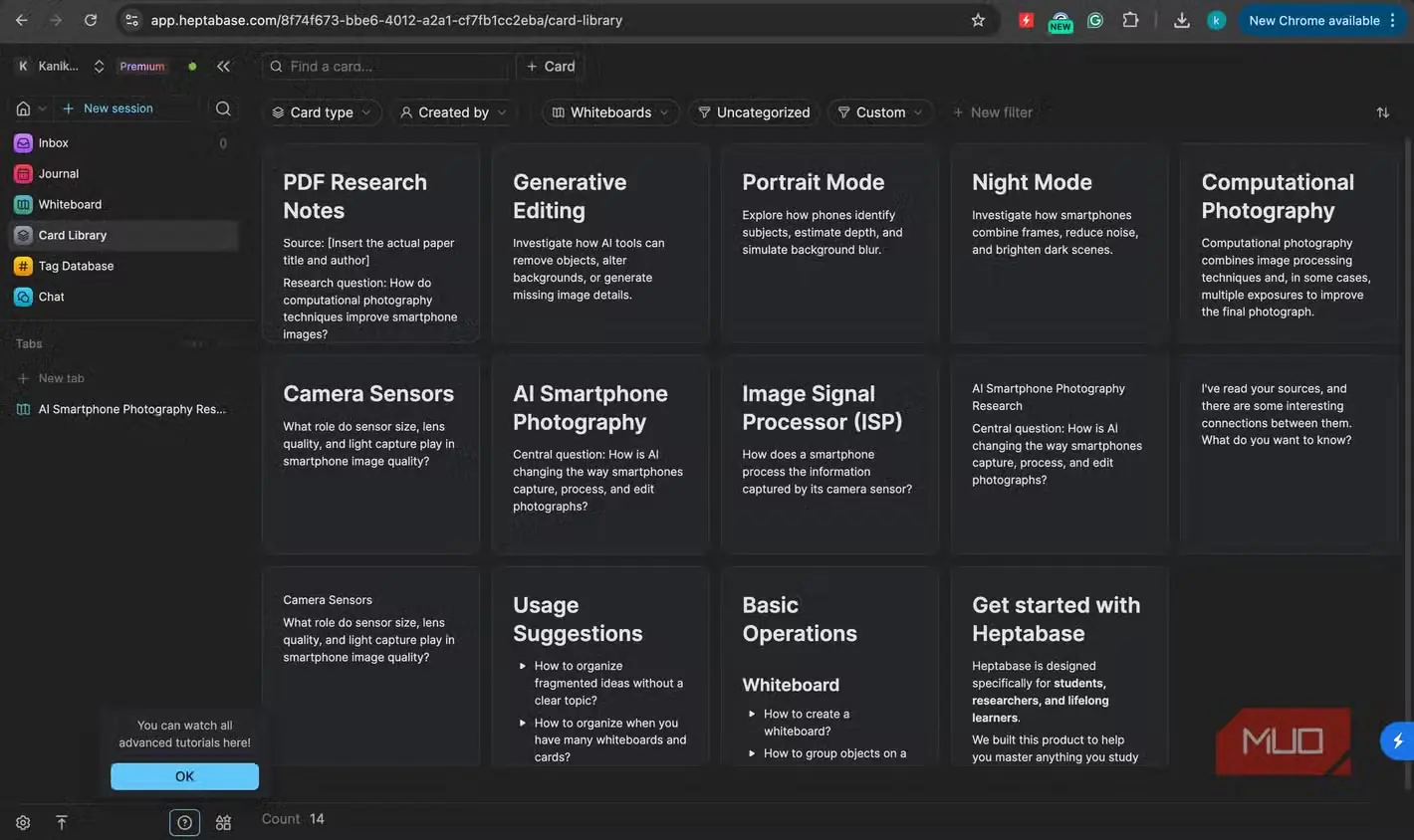Open the PDF Research Notes card

pos(370,243)
